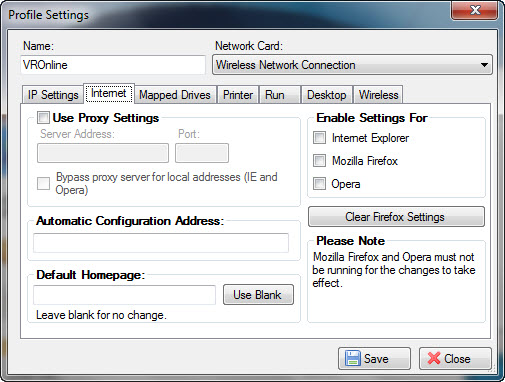Open the Wireless tab
This screenshot has height=382, width=505.
[378, 95]
